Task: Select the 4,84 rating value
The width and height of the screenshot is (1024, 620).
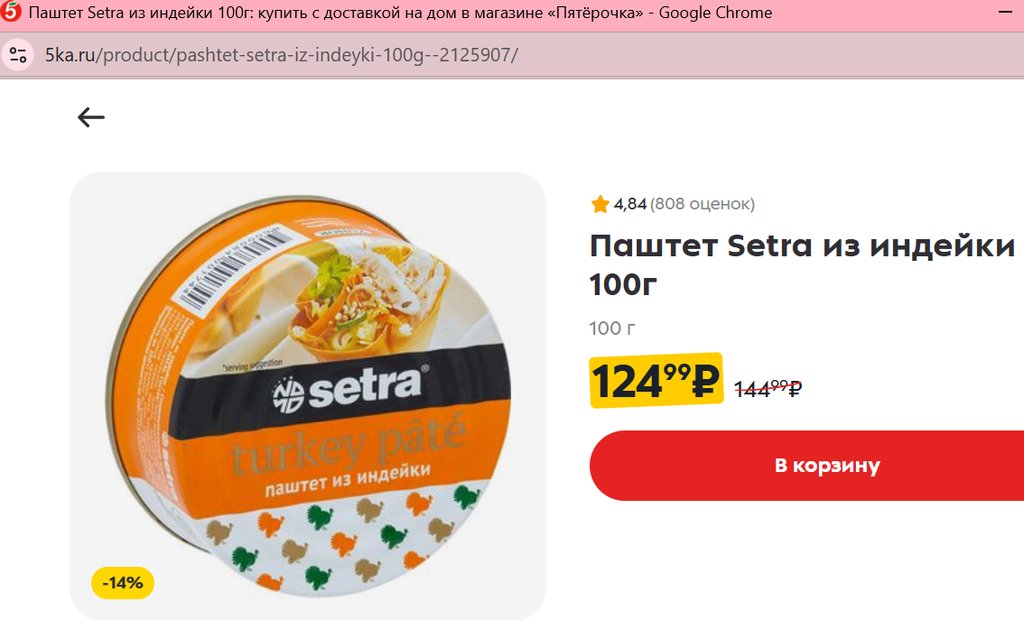Action: click(x=630, y=204)
